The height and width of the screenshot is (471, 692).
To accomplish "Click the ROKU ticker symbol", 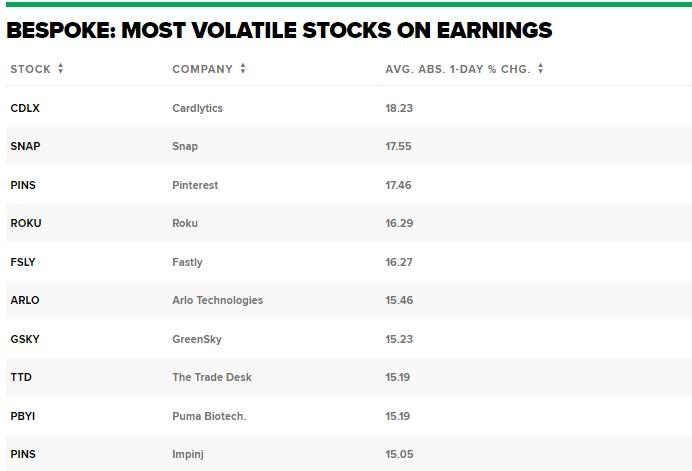I will tap(26, 223).
